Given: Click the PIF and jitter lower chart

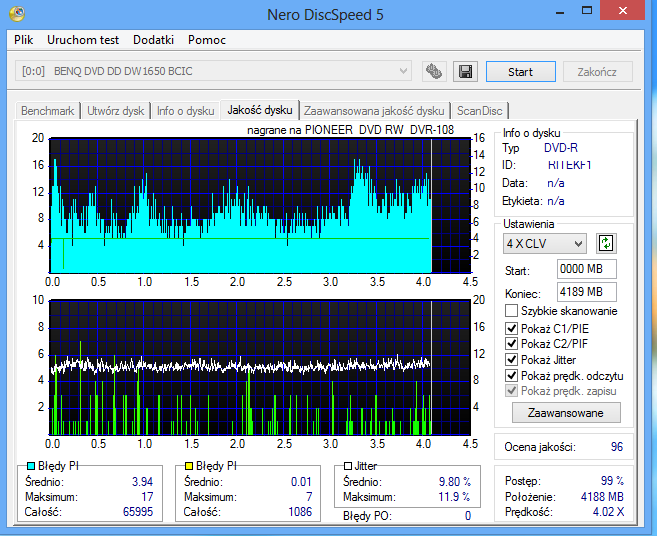Looking at the screenshot, I should [260, 367].
